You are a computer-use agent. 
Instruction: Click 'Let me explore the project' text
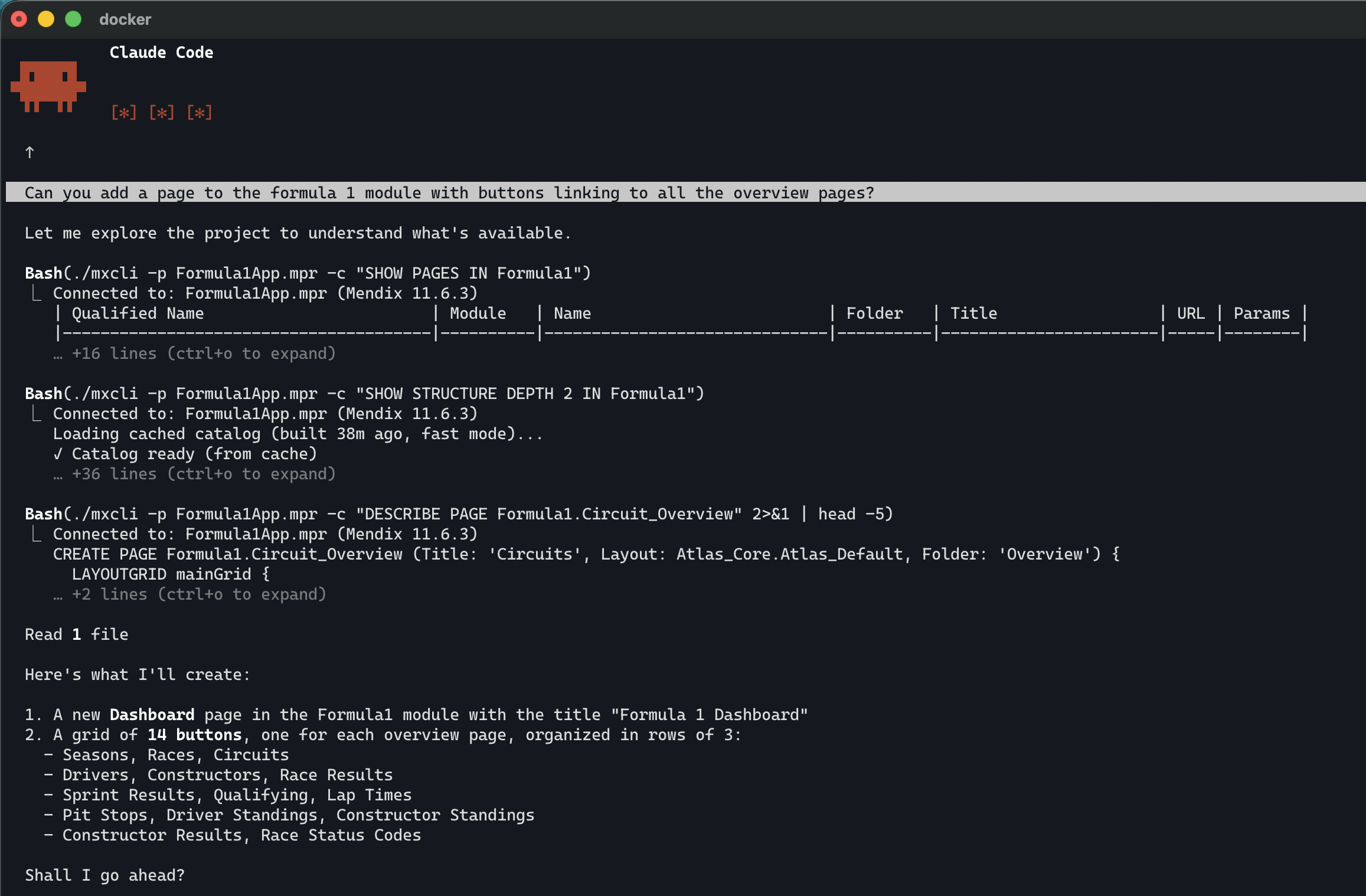click(x=298, y=233)
